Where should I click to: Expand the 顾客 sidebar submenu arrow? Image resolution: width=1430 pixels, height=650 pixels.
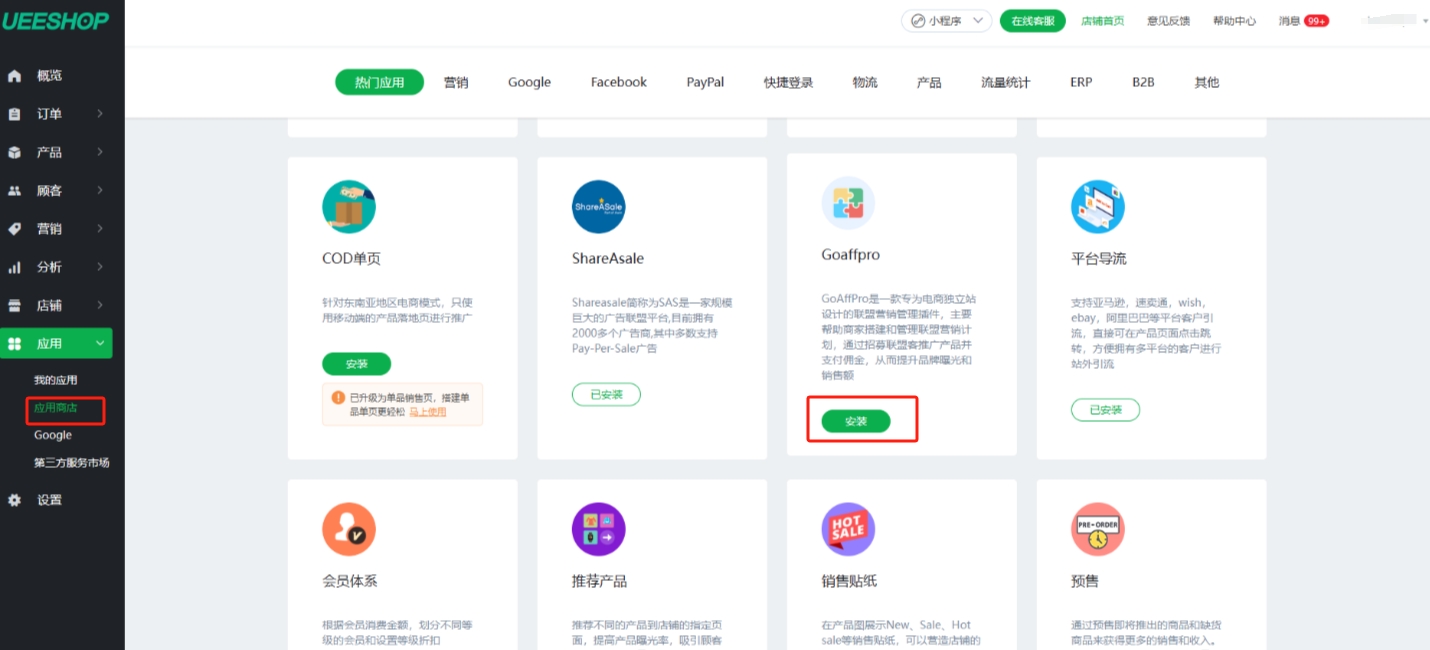click(x=100, y=191)
